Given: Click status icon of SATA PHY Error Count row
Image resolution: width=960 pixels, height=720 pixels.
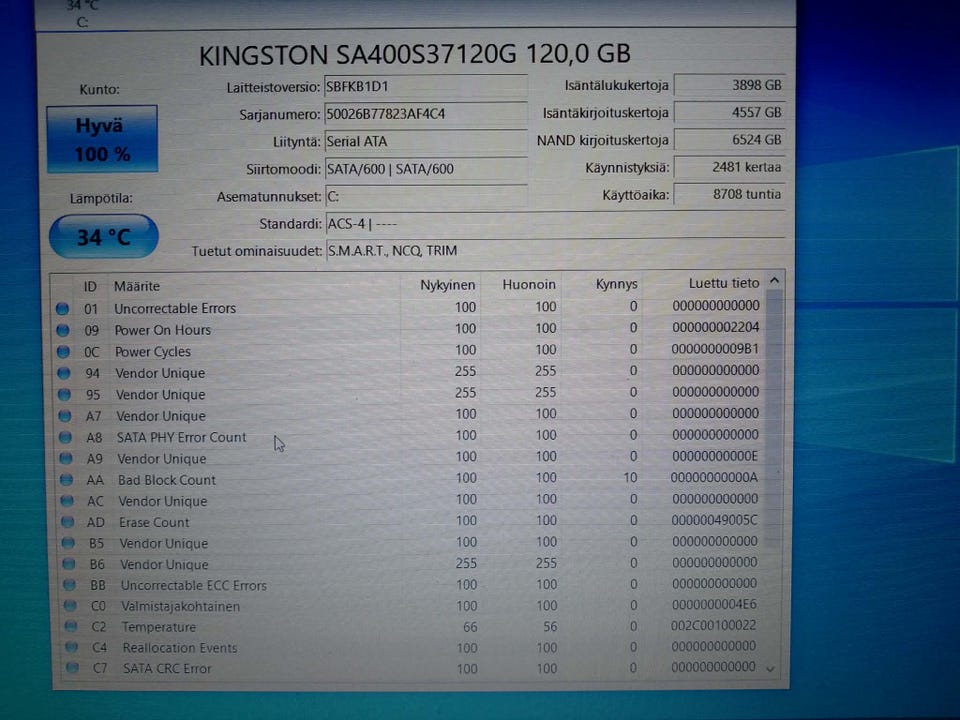Looking at the screenshot, I should pos(66,438).
